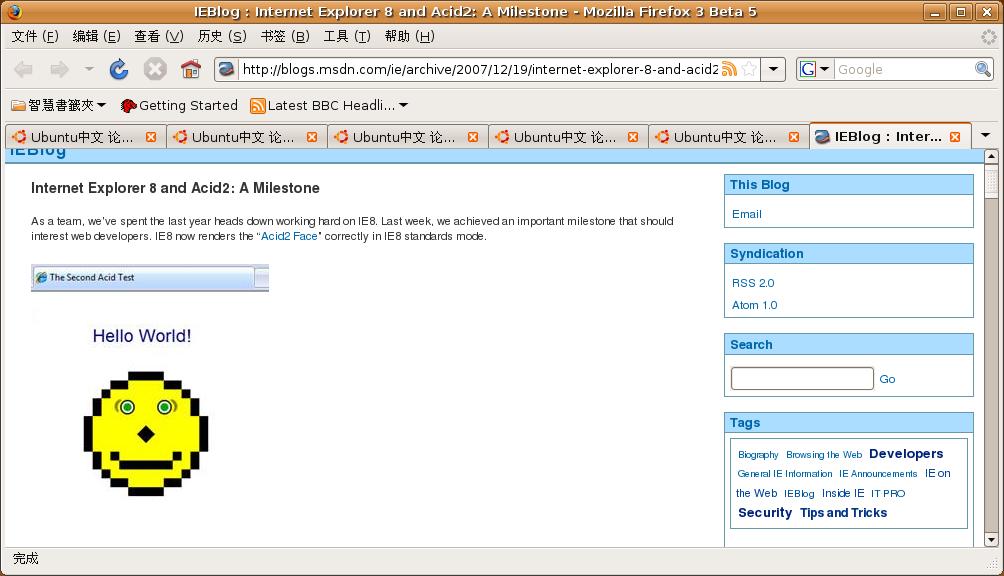Open the 工具 (T) menu
Image resolution: width=1004 pixels, height=576 pixels.
[347, 36]
